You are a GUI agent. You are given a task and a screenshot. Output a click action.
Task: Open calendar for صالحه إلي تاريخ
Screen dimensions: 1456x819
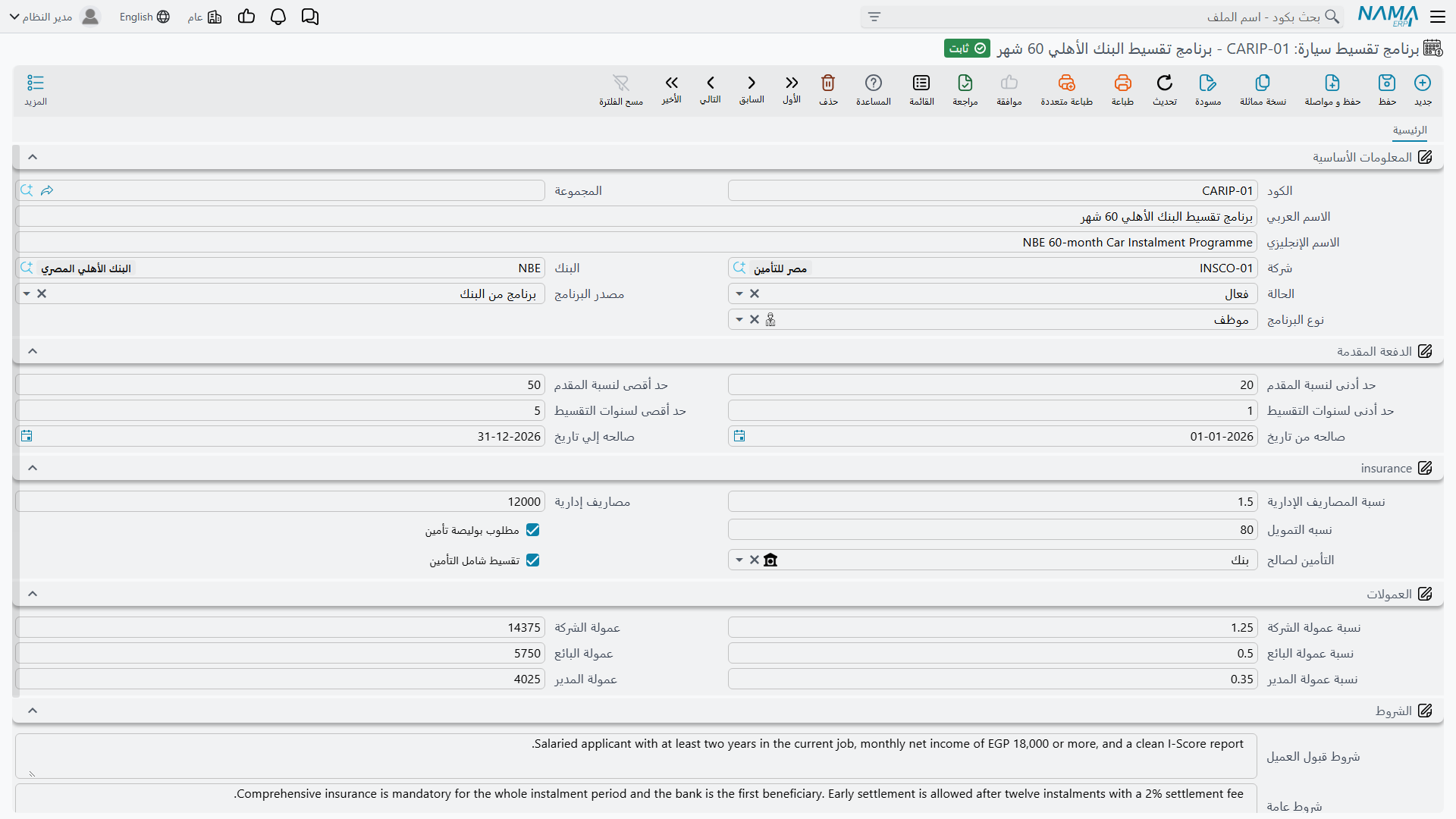(x=27, y=436)
